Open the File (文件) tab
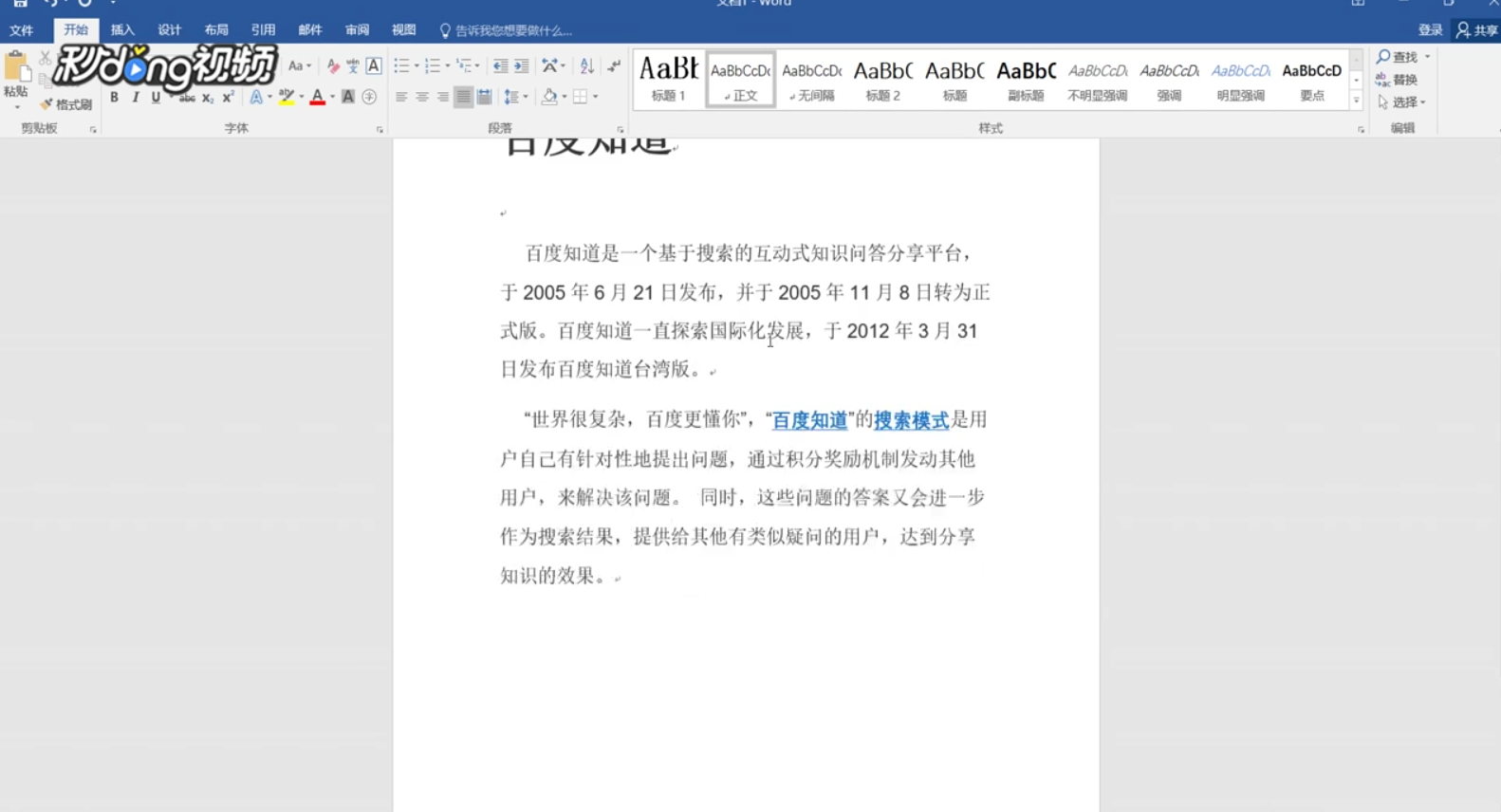1501x812 pixels. [x=21, y=30]
